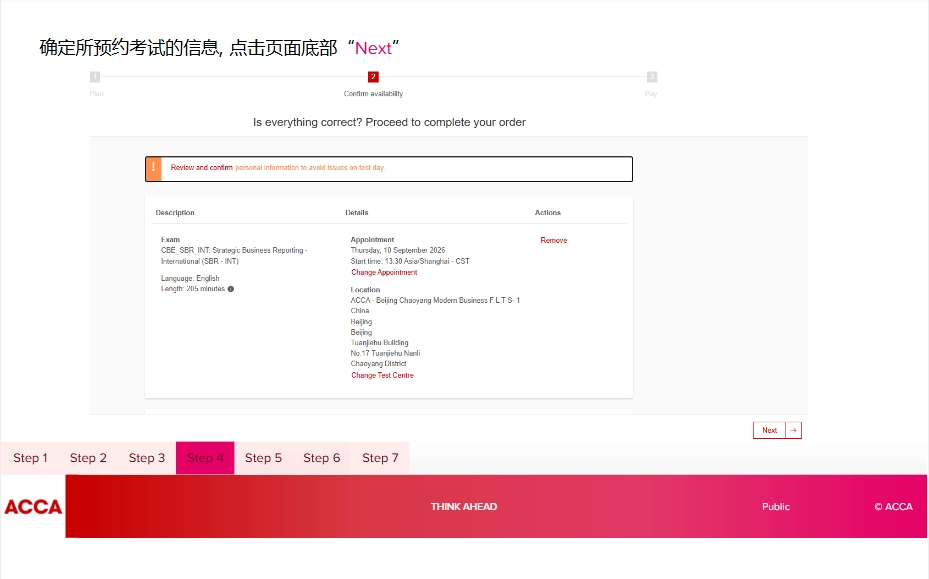The image size is (929, 579).
Task: Click the Start time 13:30 text
Action: [410, 261]
